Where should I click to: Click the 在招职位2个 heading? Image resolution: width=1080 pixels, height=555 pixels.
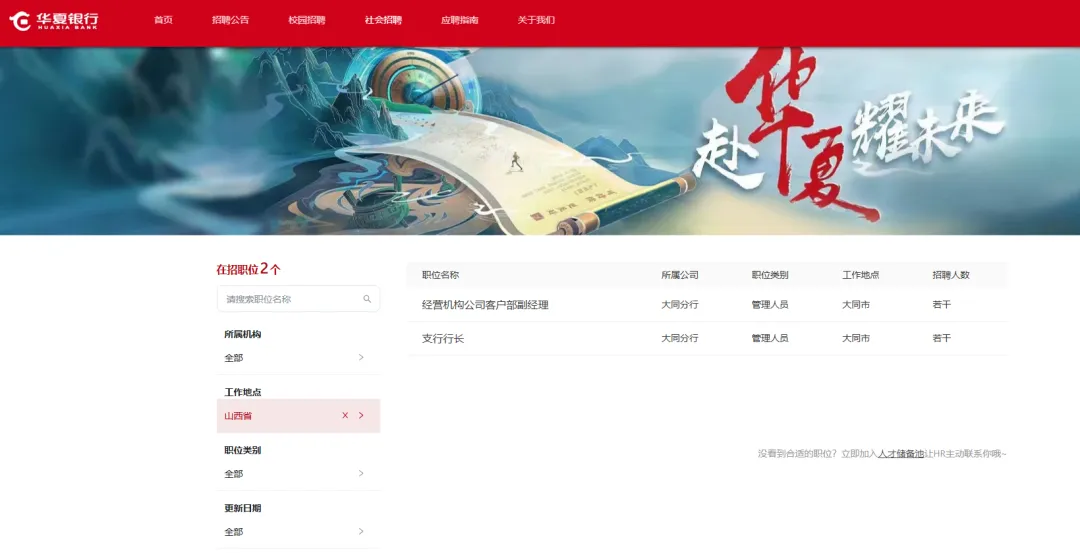coord(249,269)
